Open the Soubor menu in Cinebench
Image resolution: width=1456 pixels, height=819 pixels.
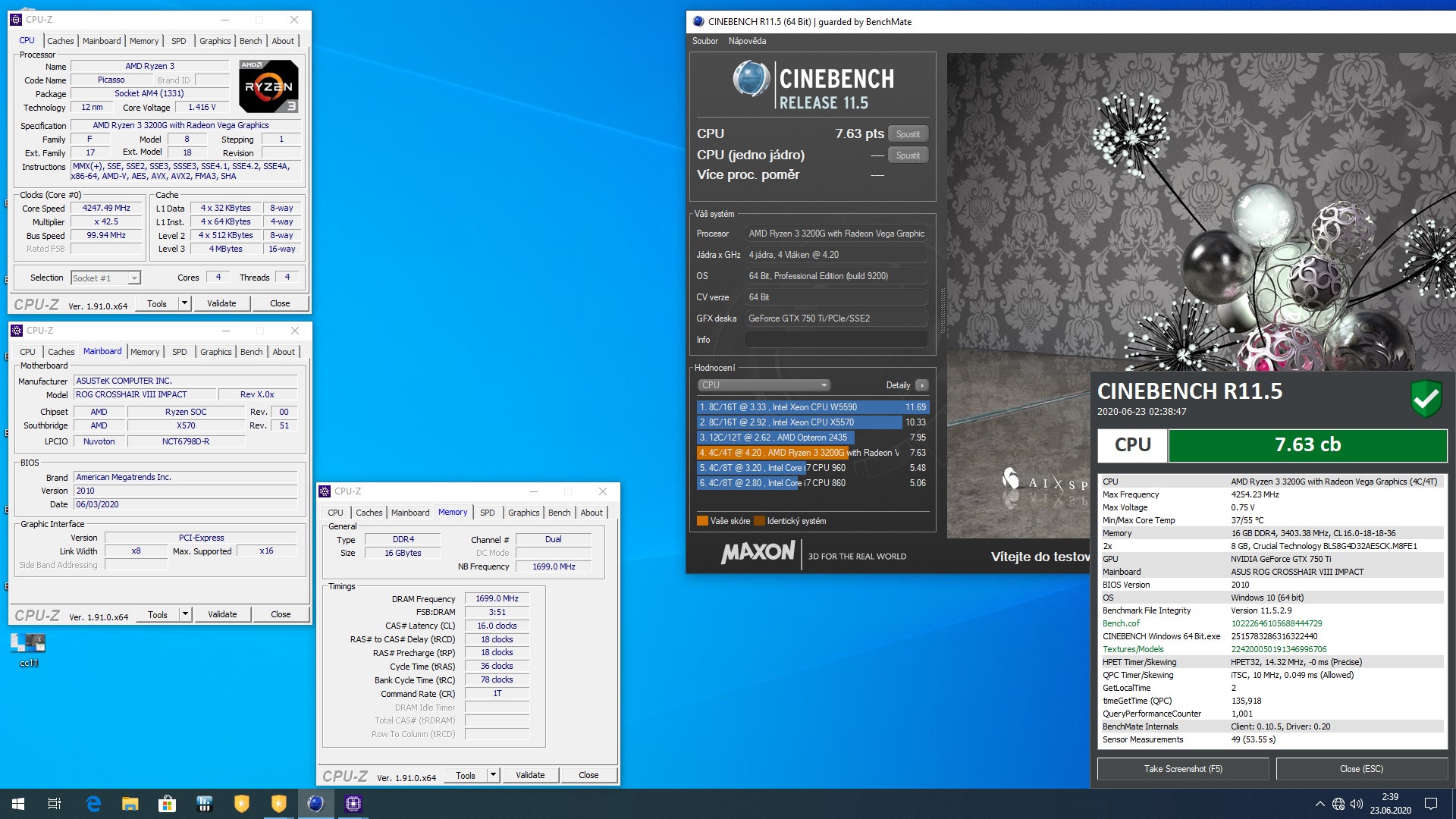(705, 41)
